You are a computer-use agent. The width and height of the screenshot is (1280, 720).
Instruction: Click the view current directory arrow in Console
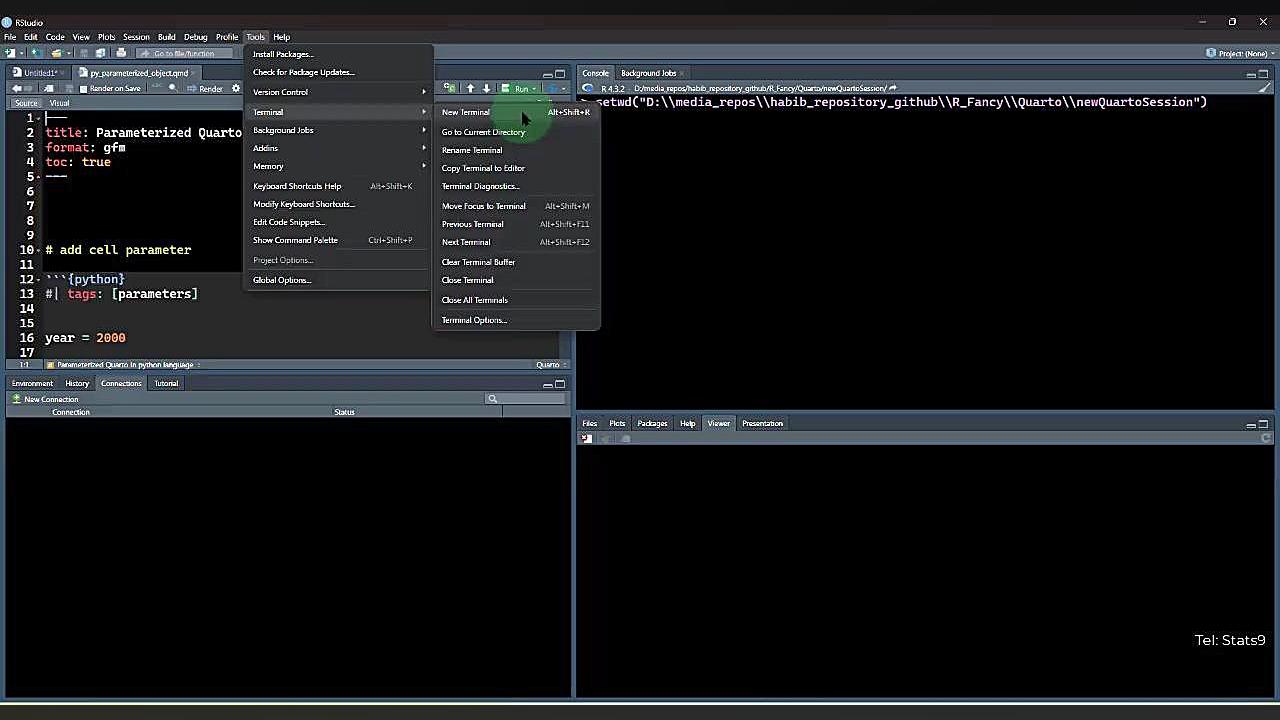coord(893,88)
